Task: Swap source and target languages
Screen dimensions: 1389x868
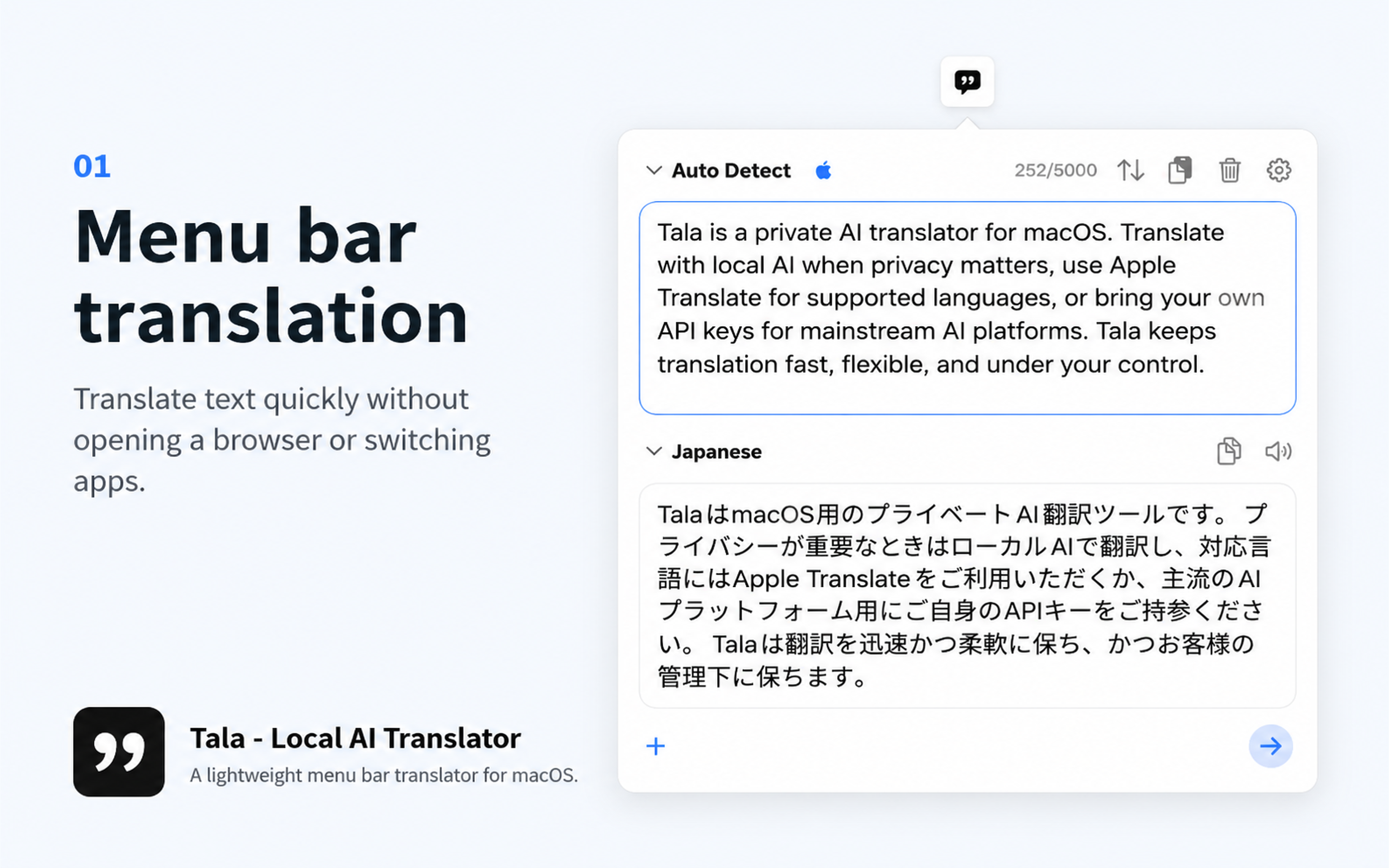Action: [x=1130, y=171]
